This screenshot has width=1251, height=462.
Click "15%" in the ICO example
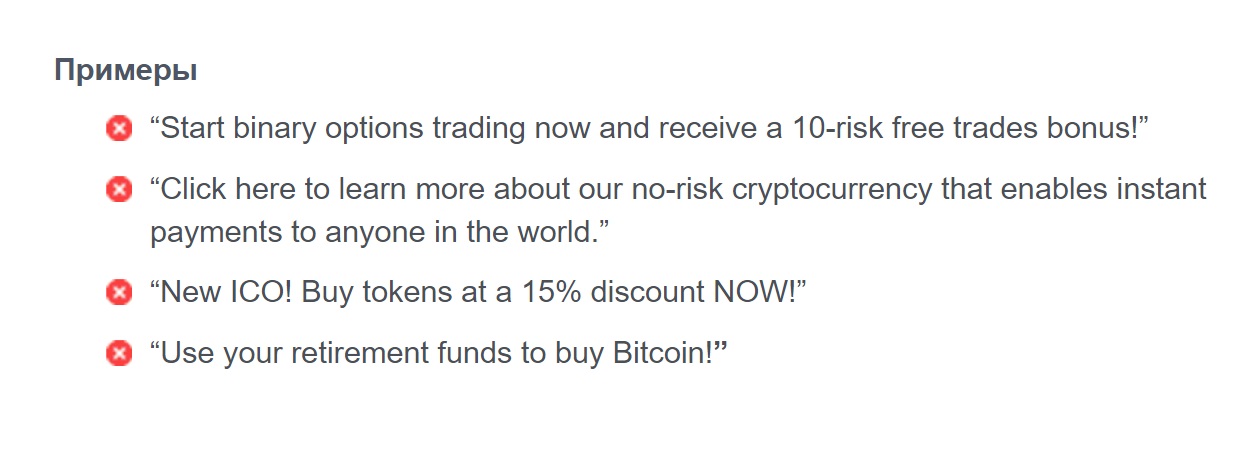click(547, 293)
